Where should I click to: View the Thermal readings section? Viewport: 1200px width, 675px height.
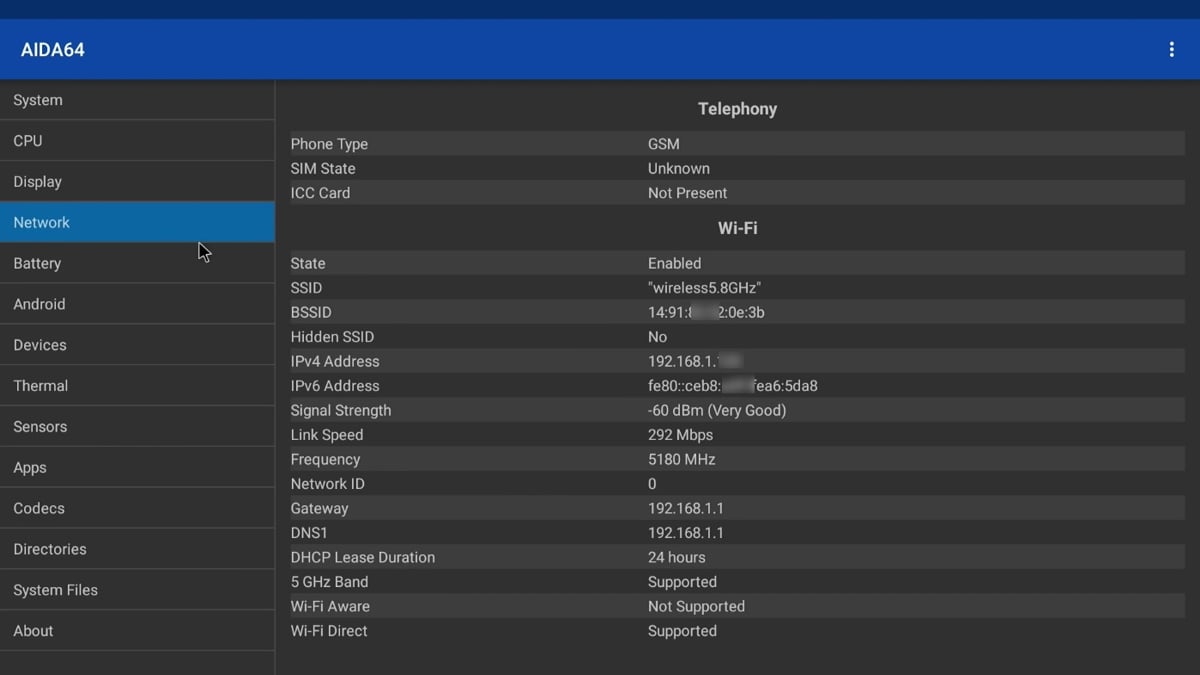tap(137, 386)
